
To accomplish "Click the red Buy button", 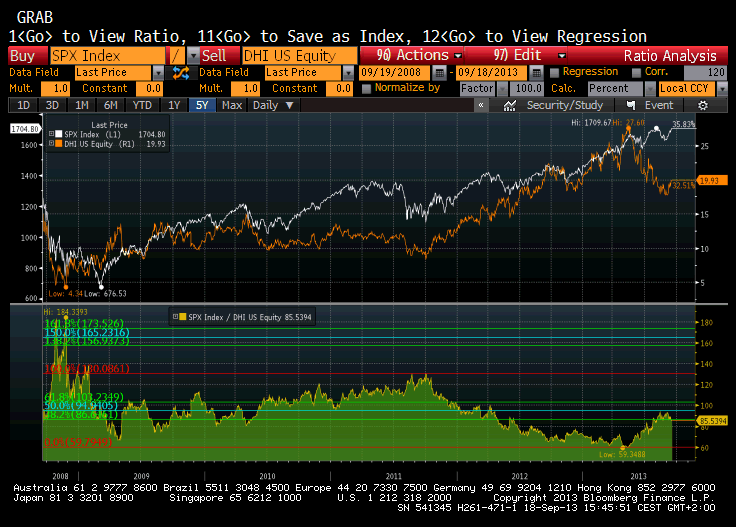I will click(x=28, y=56).
